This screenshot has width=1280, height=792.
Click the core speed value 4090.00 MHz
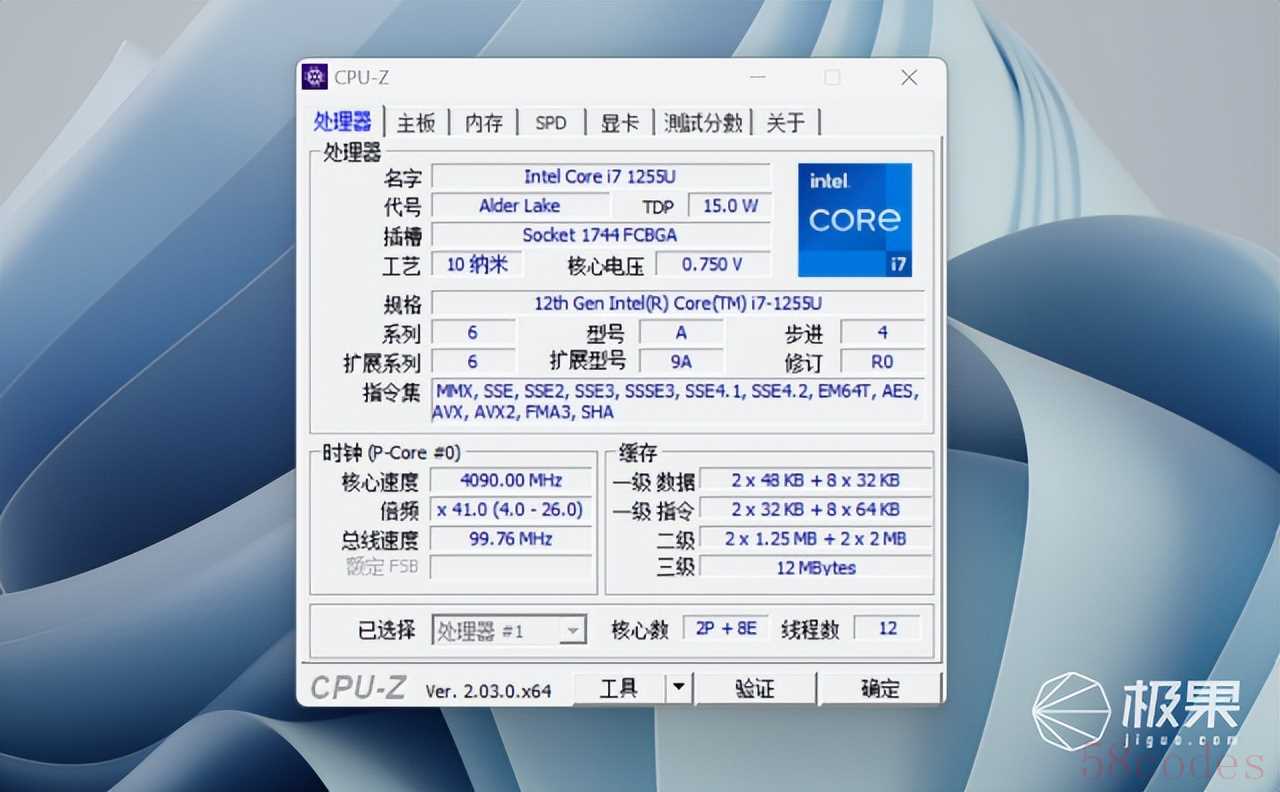click(511, 480)
